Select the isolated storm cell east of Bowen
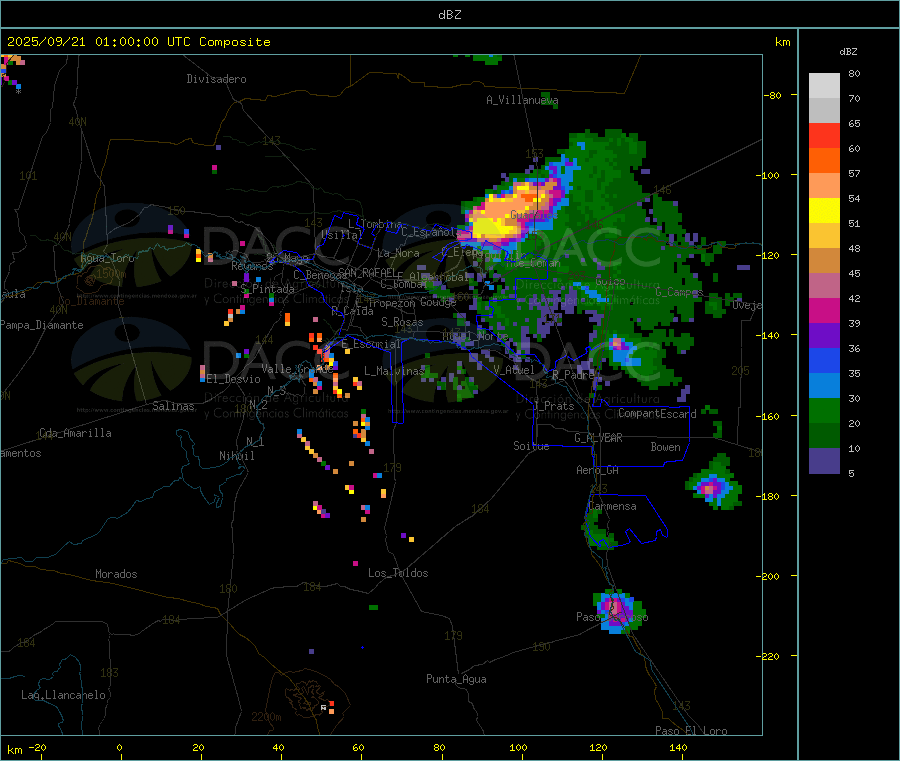 point(713,488)
